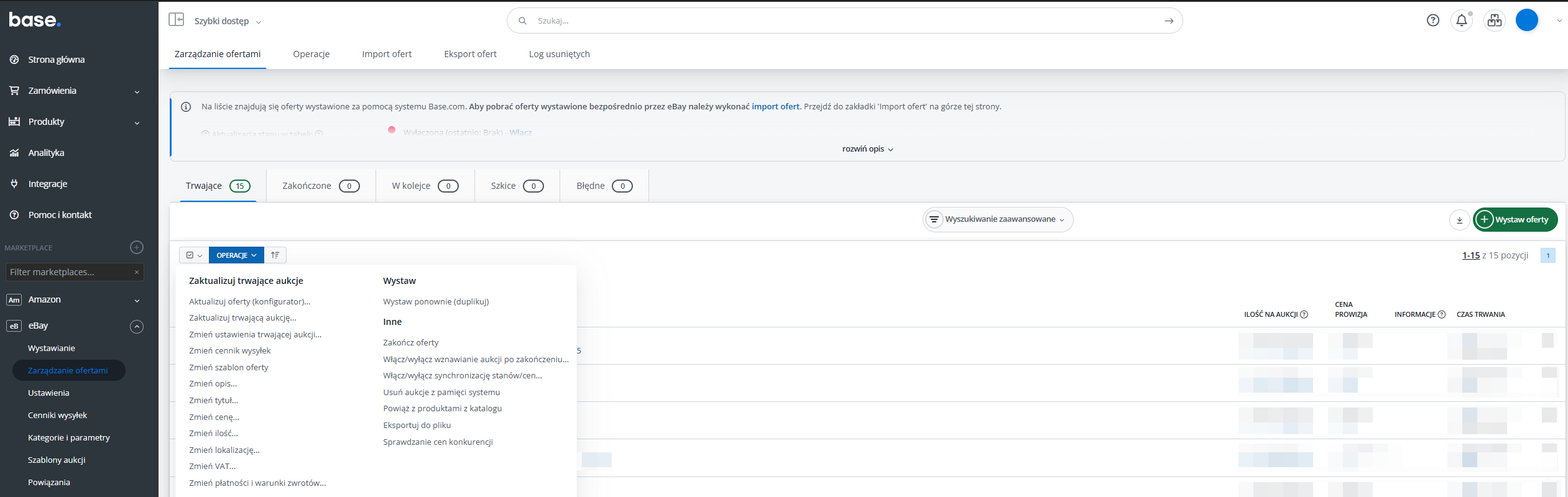Follow the import ofert link in notice

775,107
